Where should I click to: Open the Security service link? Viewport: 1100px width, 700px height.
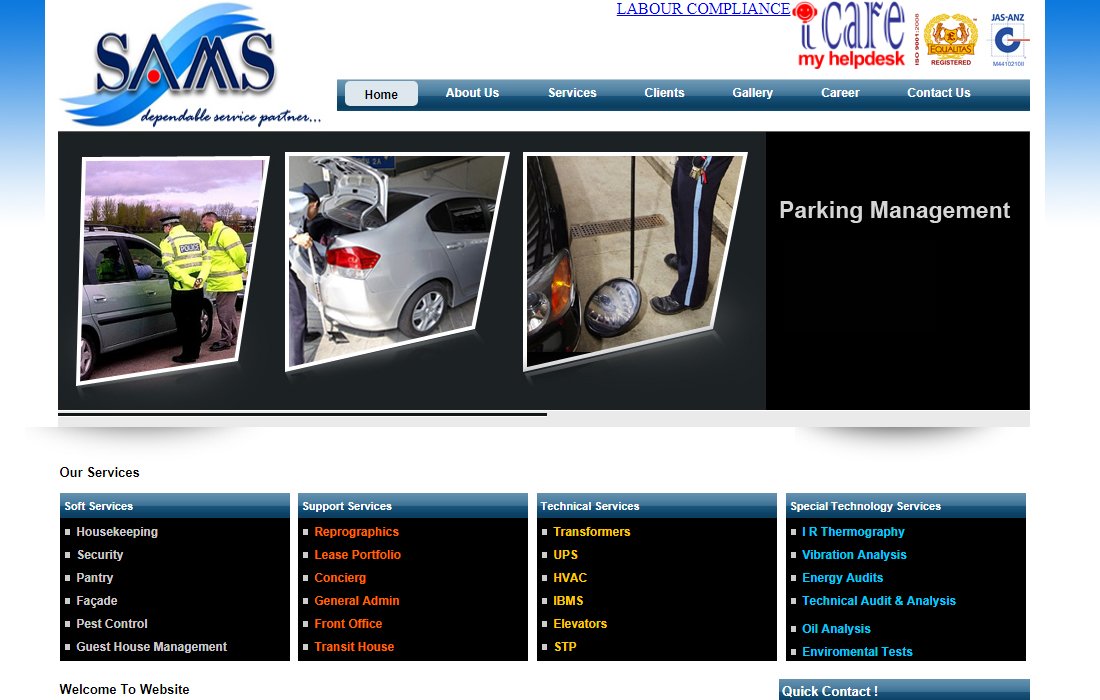tap(100, 555)
